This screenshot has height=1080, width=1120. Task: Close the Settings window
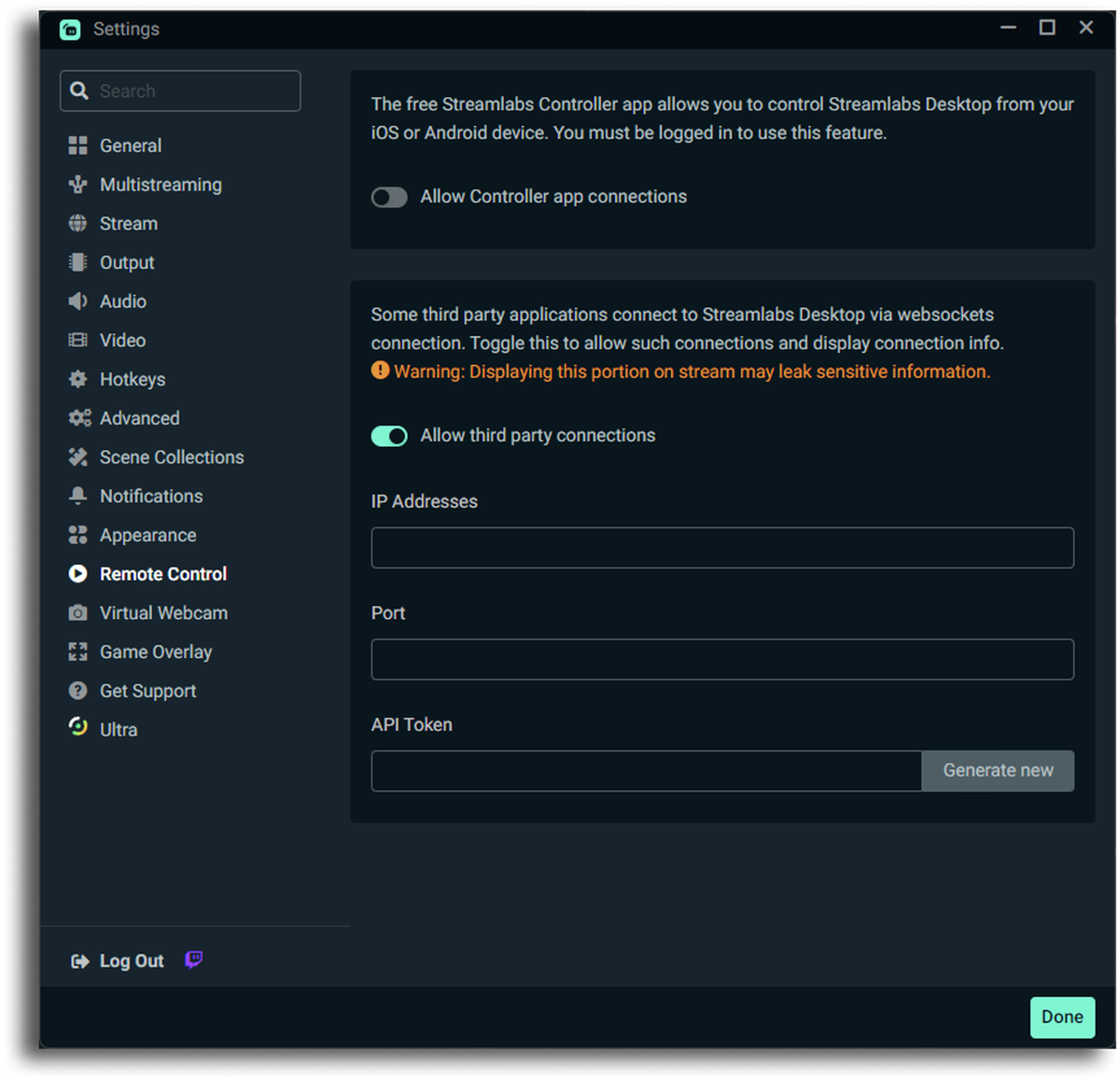click(1086, 28)
